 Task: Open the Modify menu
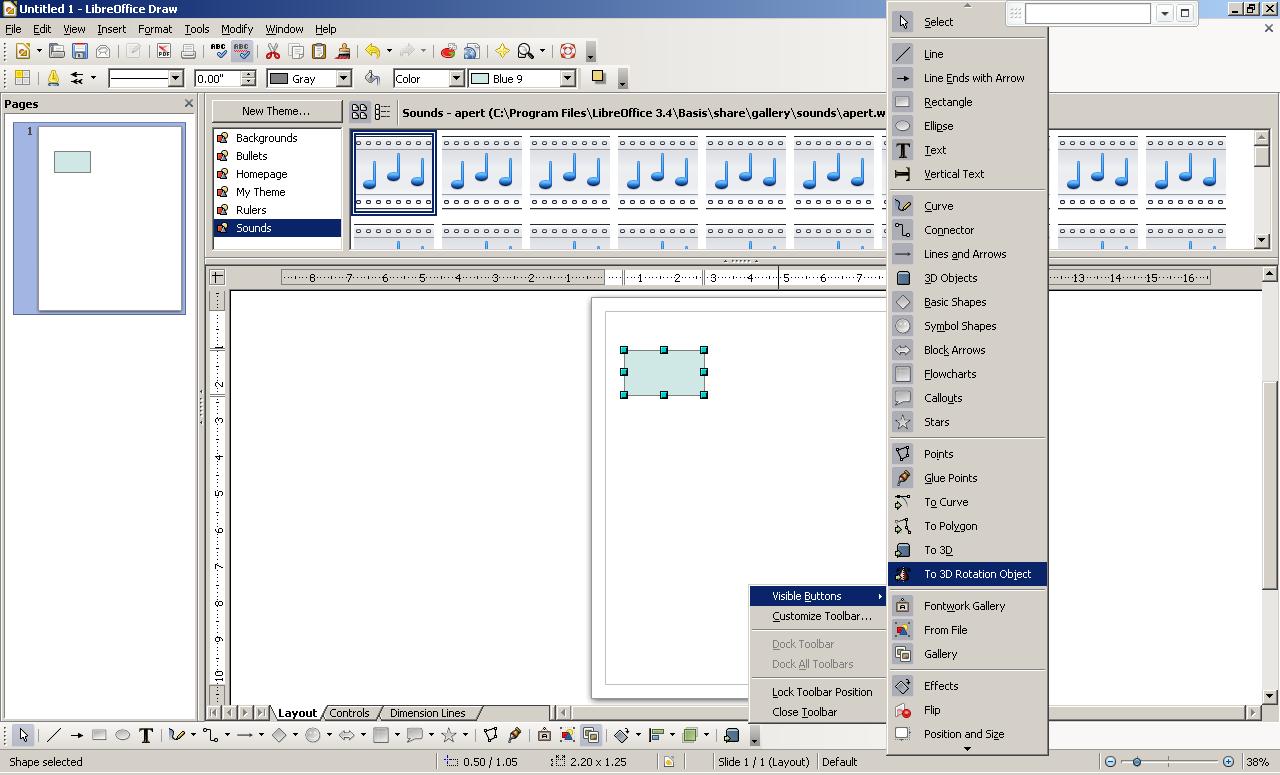coord(237,29)
